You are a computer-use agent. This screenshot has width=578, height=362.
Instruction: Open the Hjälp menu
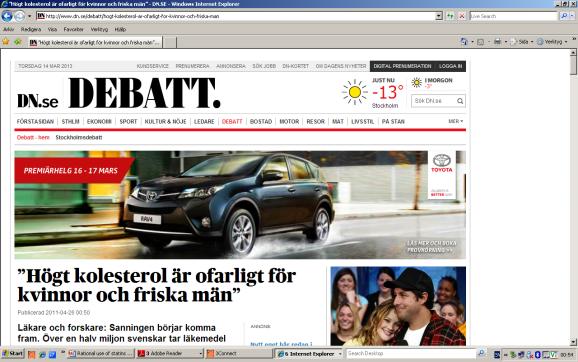tap(120, 29)
